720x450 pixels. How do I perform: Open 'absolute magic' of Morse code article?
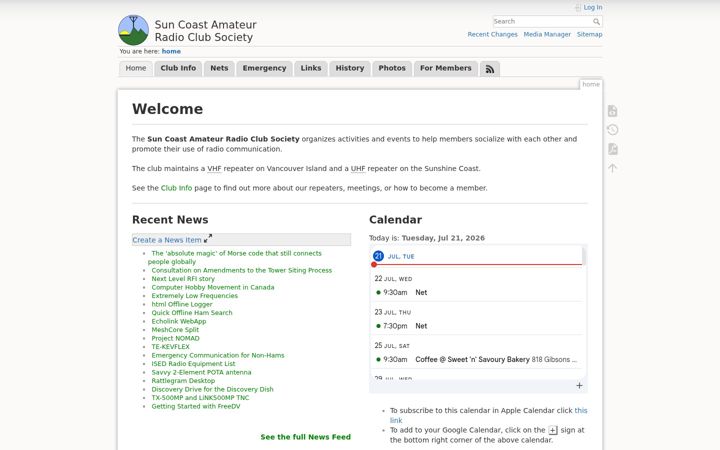pyautogui.click(x=235, y=257)
